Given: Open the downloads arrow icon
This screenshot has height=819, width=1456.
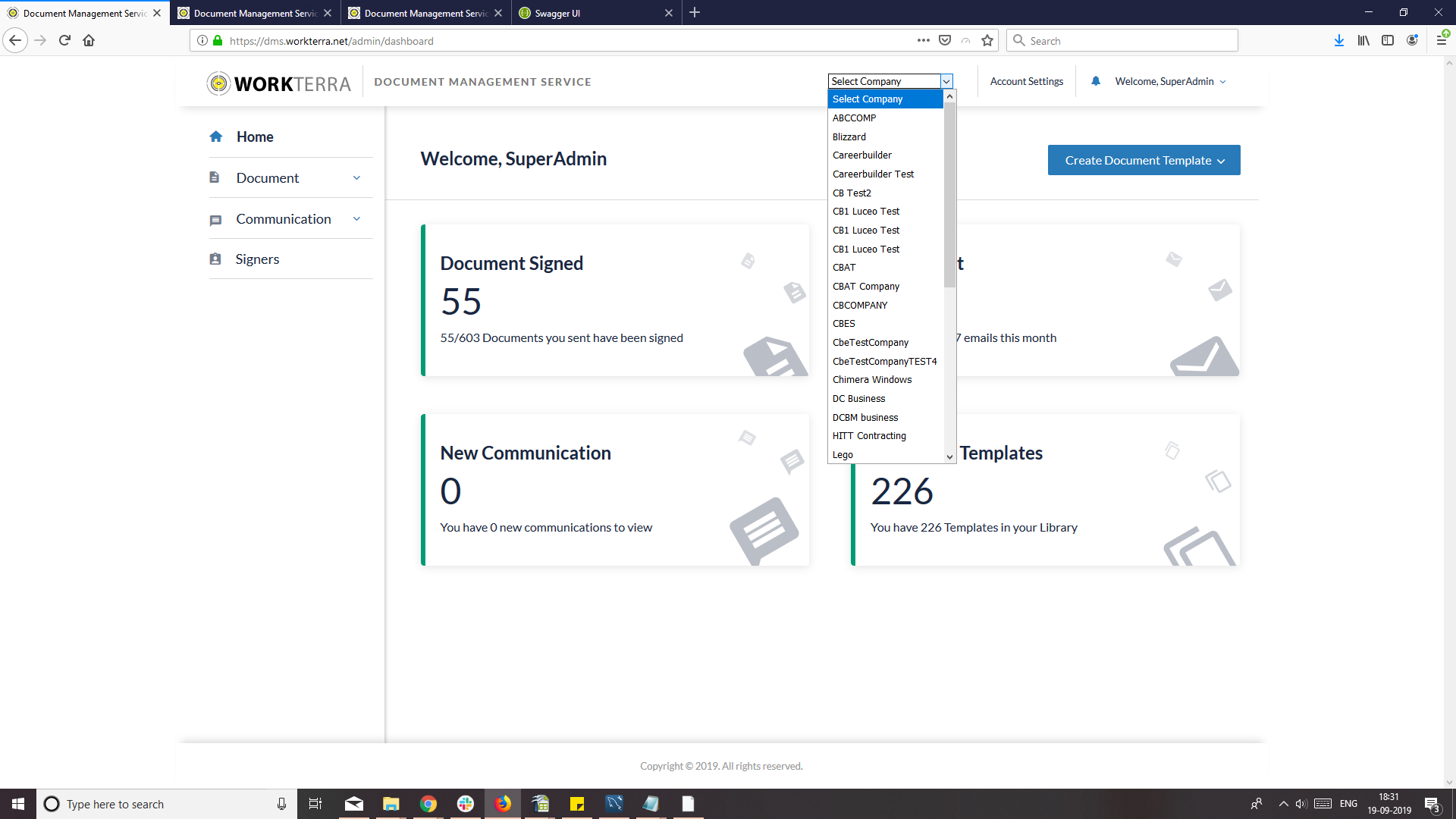Looking at the screenshot, I should pyautogui.click(x=1339, y=40).
